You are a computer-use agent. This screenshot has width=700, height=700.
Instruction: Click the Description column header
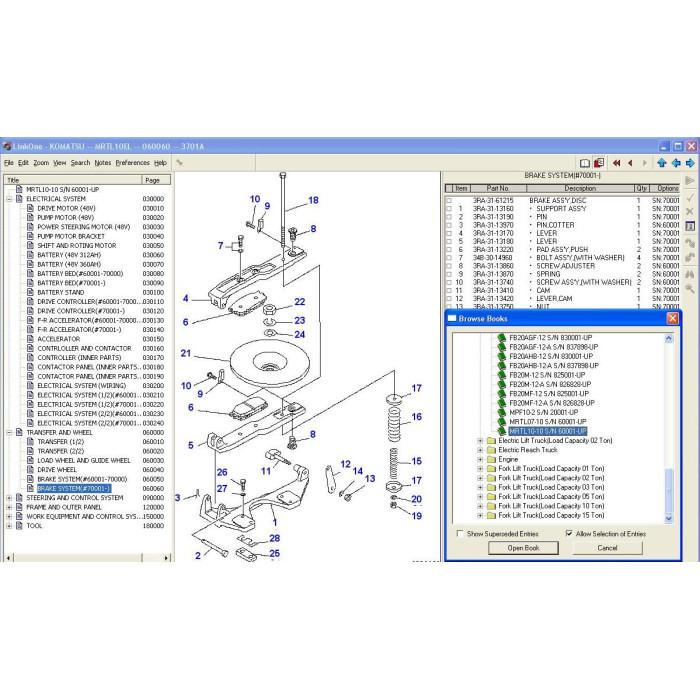[580, 188]
